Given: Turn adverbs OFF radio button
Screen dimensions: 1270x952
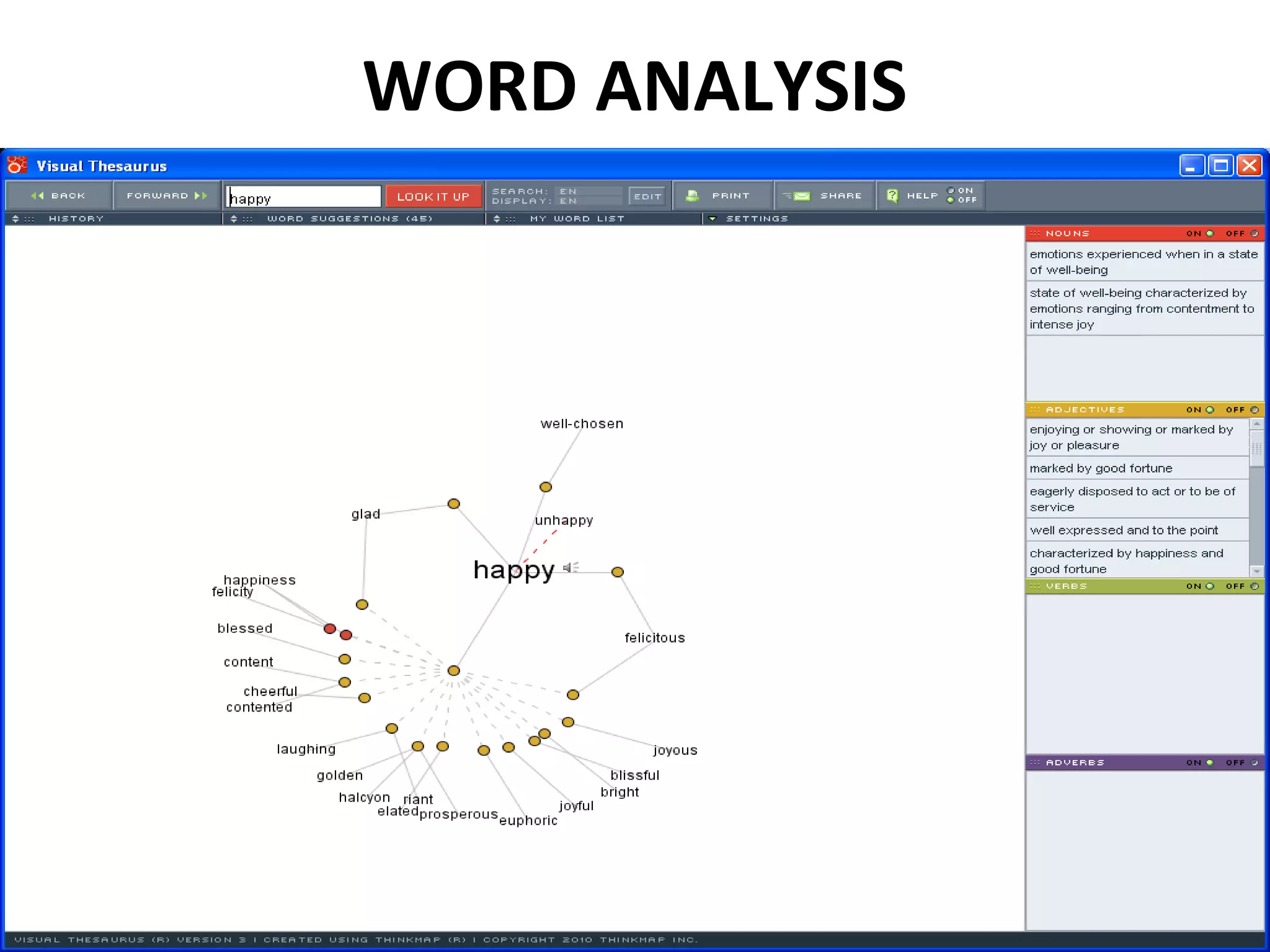Looking at the screenshot, I should pyautogui.click(x=1254, y=763).
